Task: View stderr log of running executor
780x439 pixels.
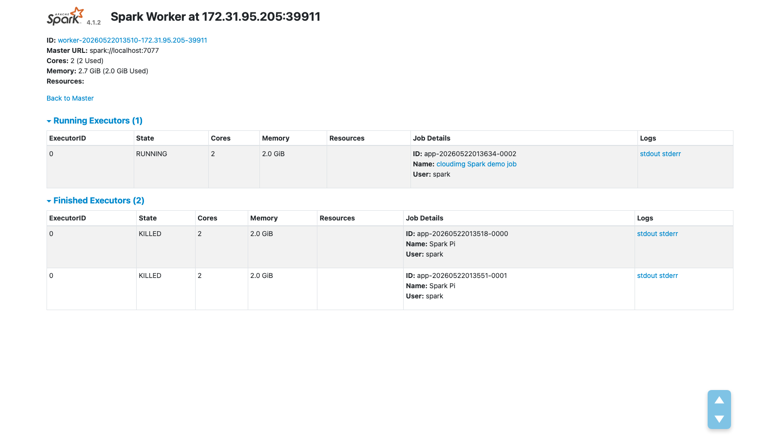Action: coord(672,154)
